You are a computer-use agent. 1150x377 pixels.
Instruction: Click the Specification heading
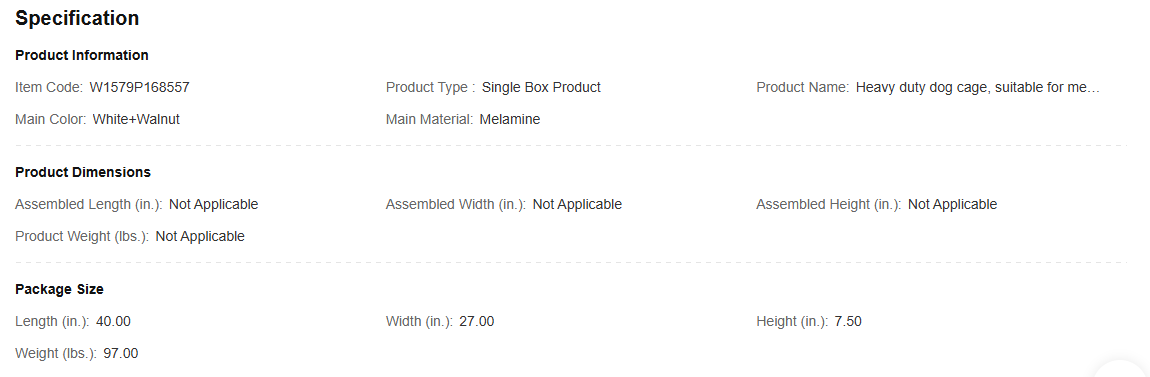(x=77, y=18)
